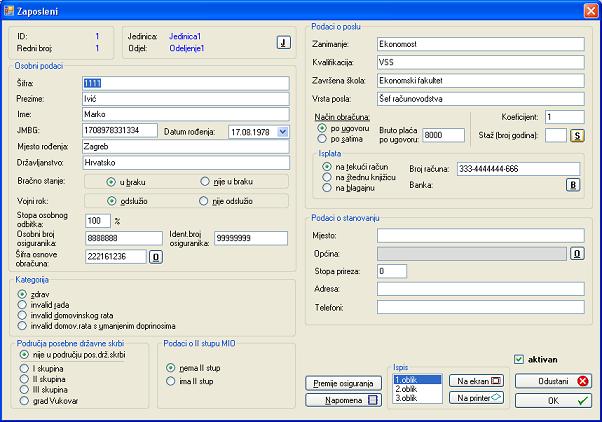Send output to printer with Na printer
This screenshot has width=602, height=422.
[475, 398]
